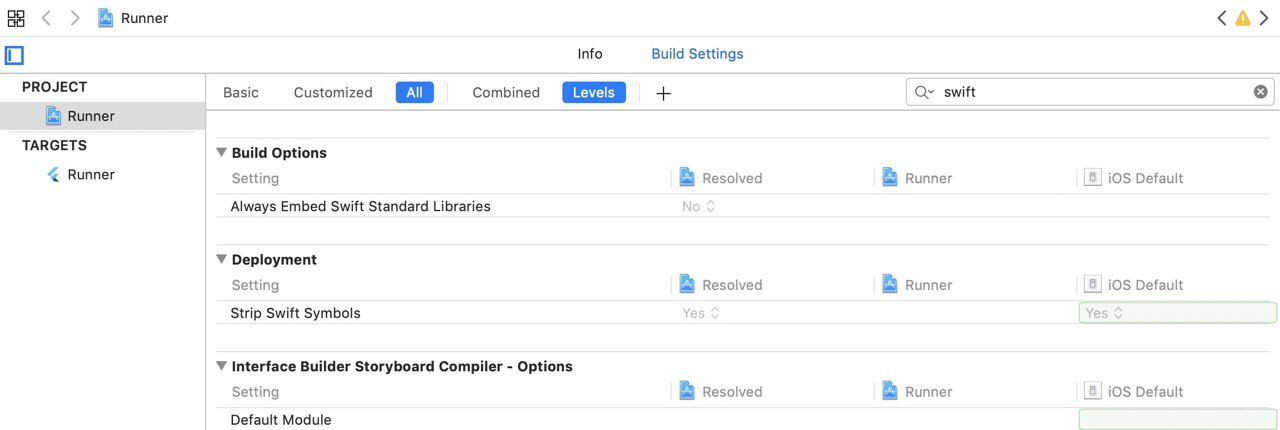Switch to Customized settings filter
Image resolution: width=1280 pixels, height=430 pixels.
point(333,92)
